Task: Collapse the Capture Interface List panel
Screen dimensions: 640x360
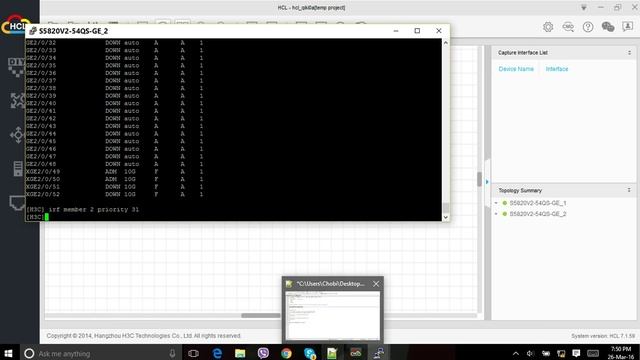Action: 629,53
